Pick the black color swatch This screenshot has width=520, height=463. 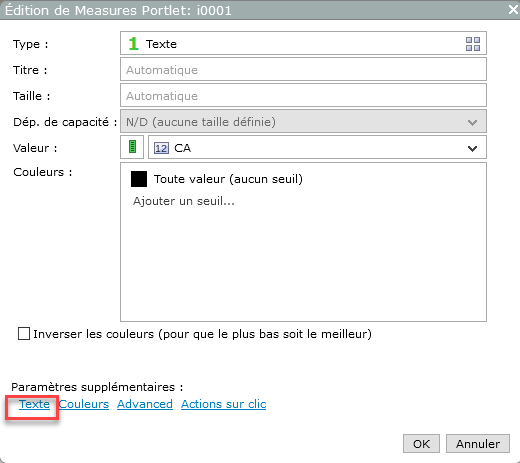139,179
